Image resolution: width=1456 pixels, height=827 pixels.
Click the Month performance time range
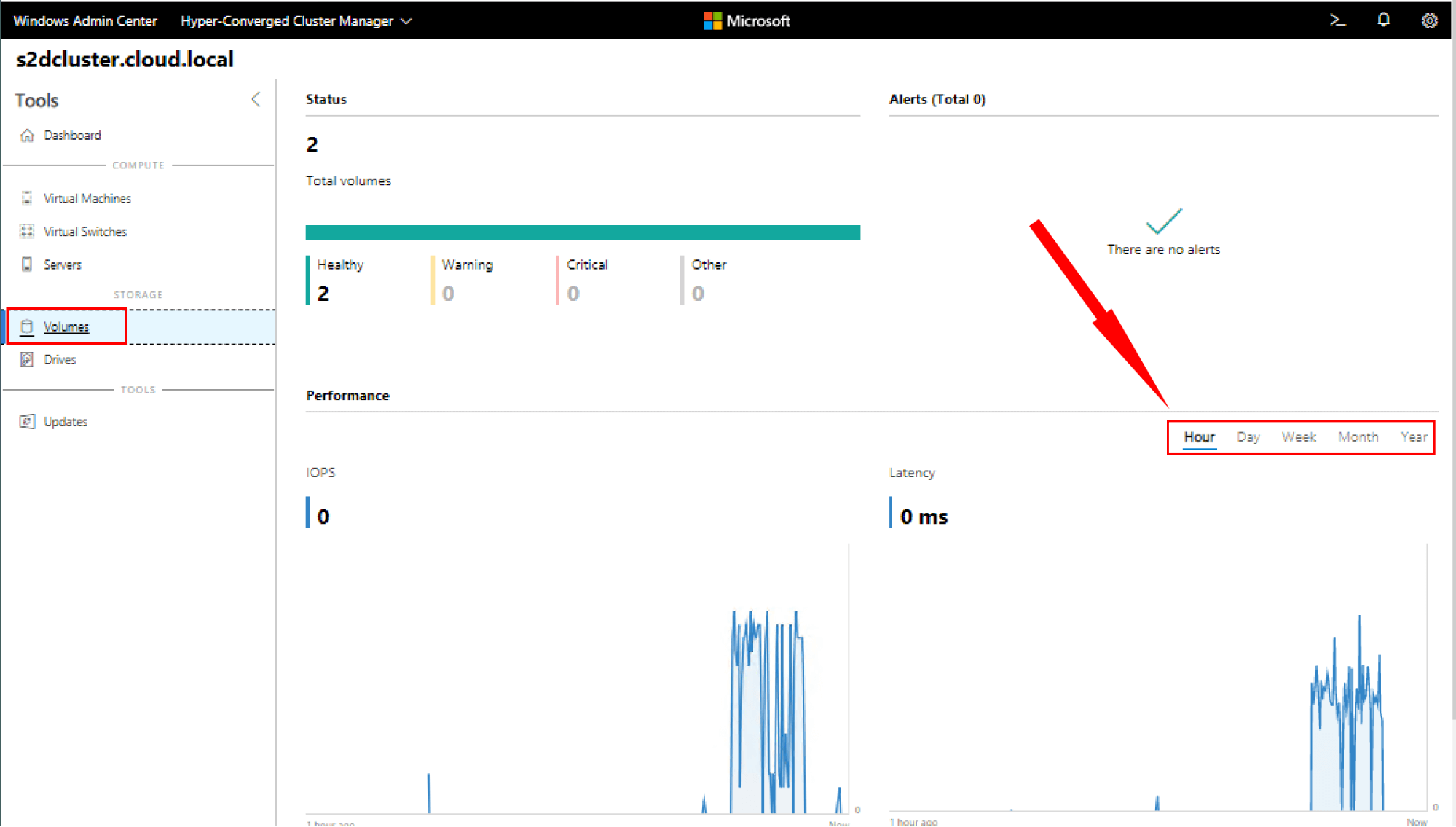click(1357, 436)
